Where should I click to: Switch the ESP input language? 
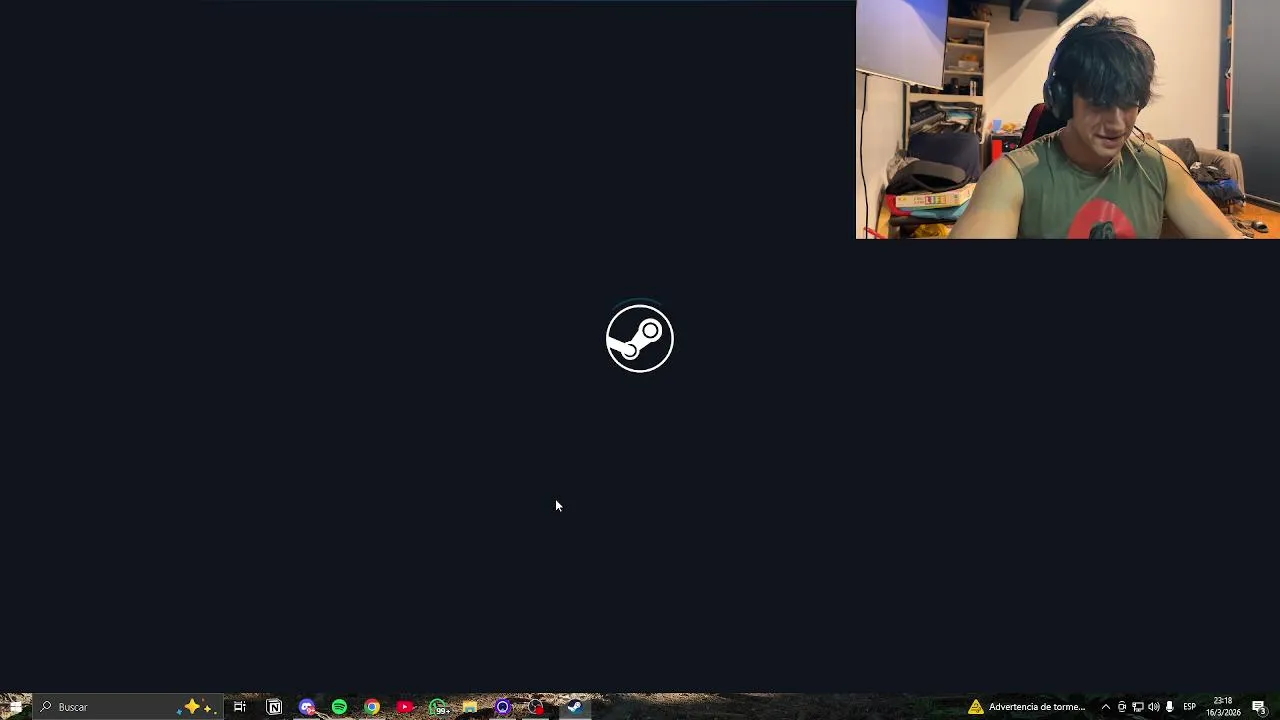[x=1190, y=707]
